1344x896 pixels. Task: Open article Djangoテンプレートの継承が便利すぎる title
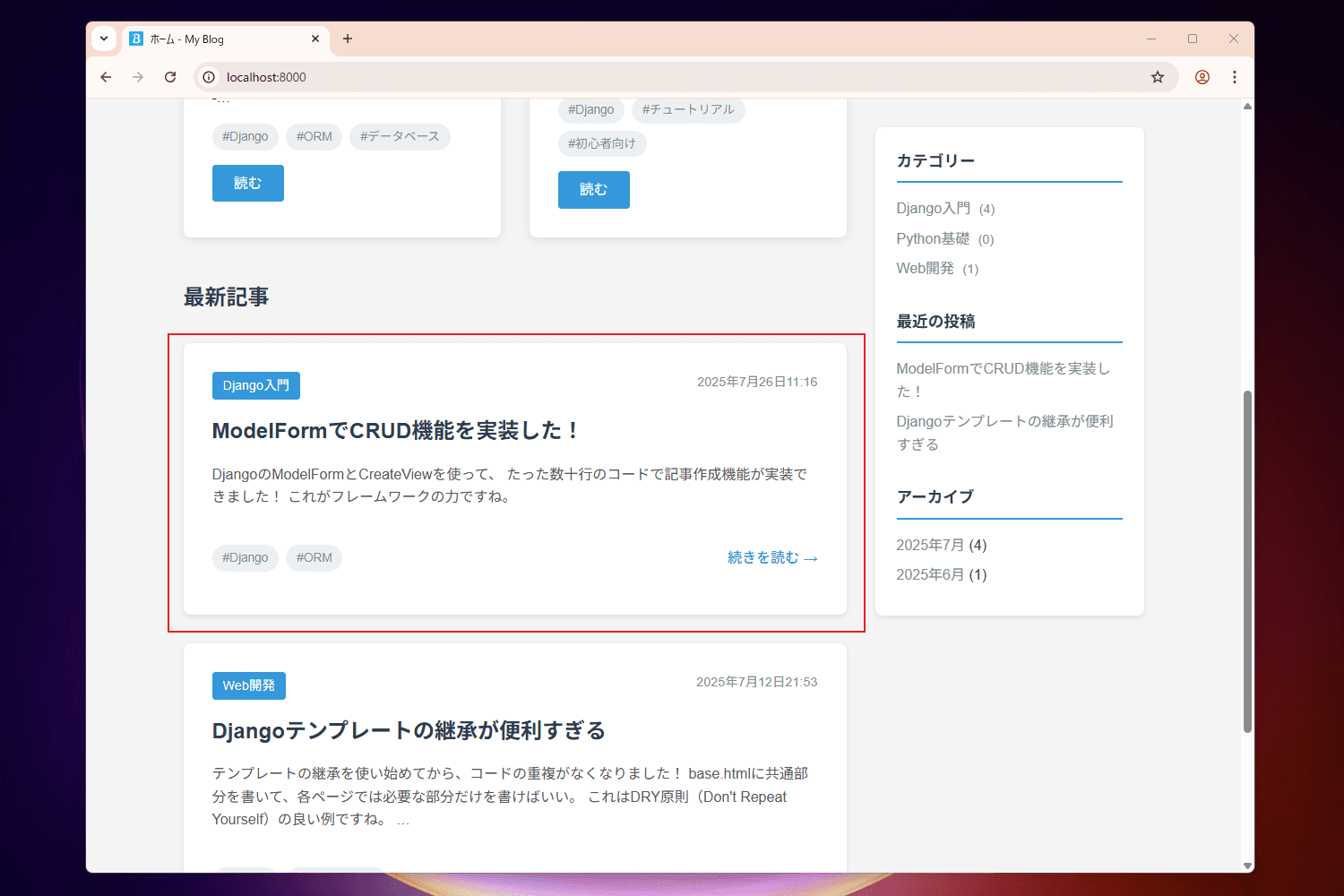coord(409,731)
